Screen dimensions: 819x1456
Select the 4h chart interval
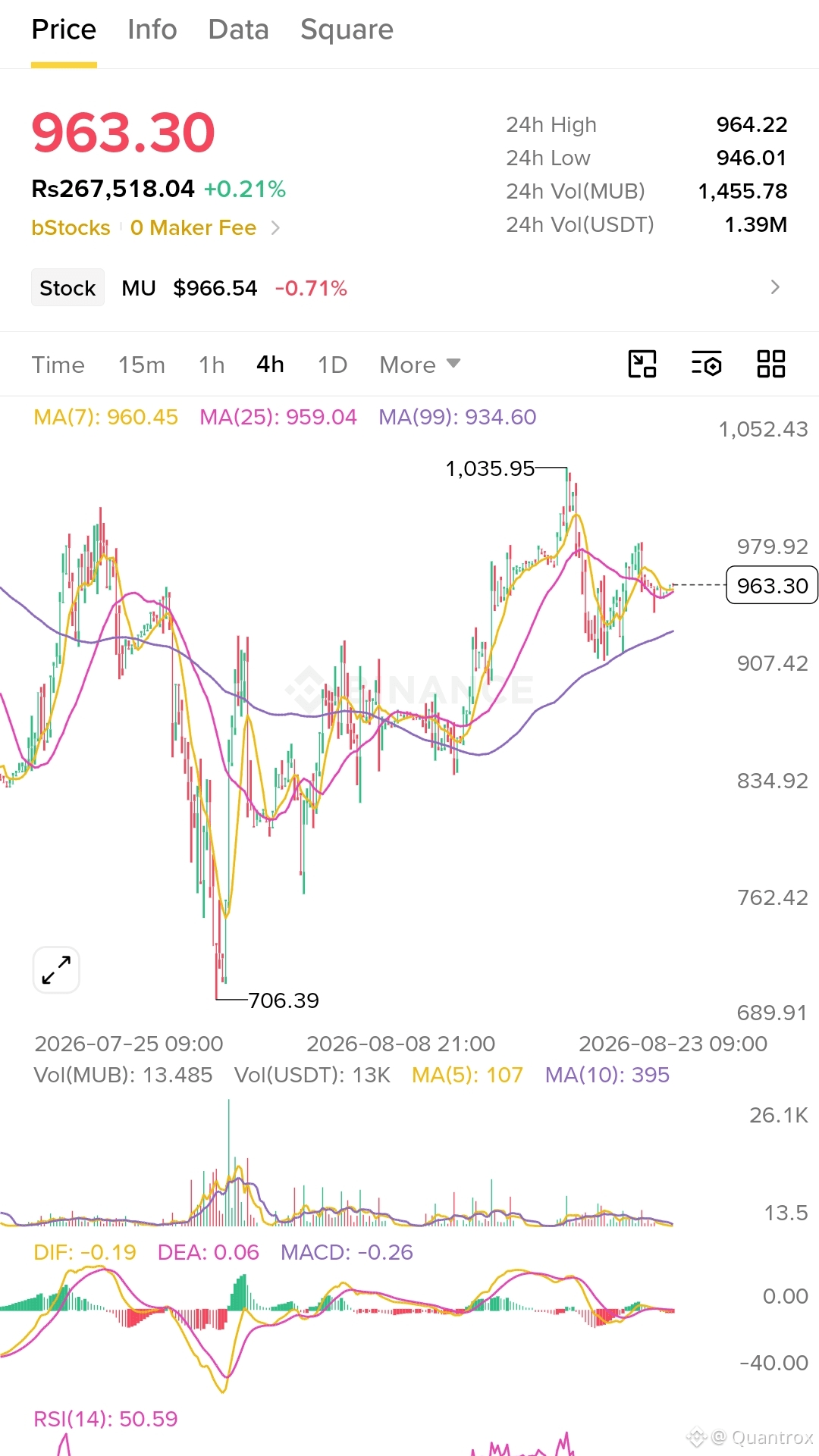click(270, 365)
